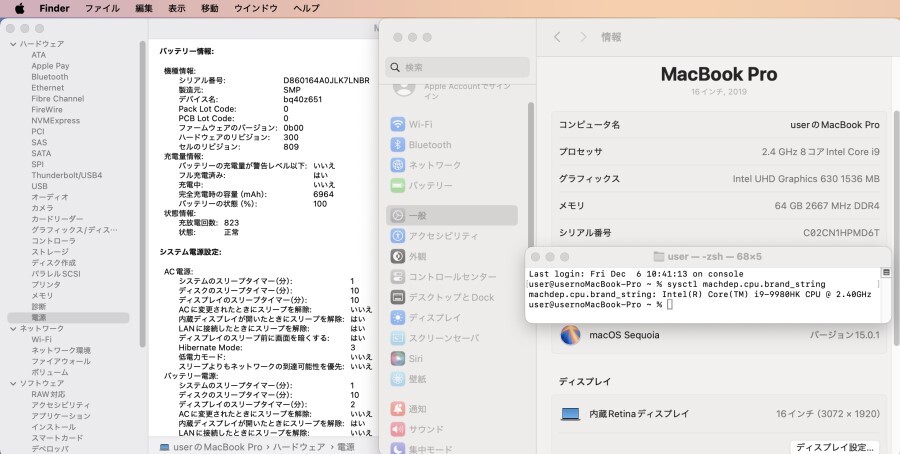Select Ethernet in hardware list
Viewport: 900px width, 454px height.
[48, 88]
